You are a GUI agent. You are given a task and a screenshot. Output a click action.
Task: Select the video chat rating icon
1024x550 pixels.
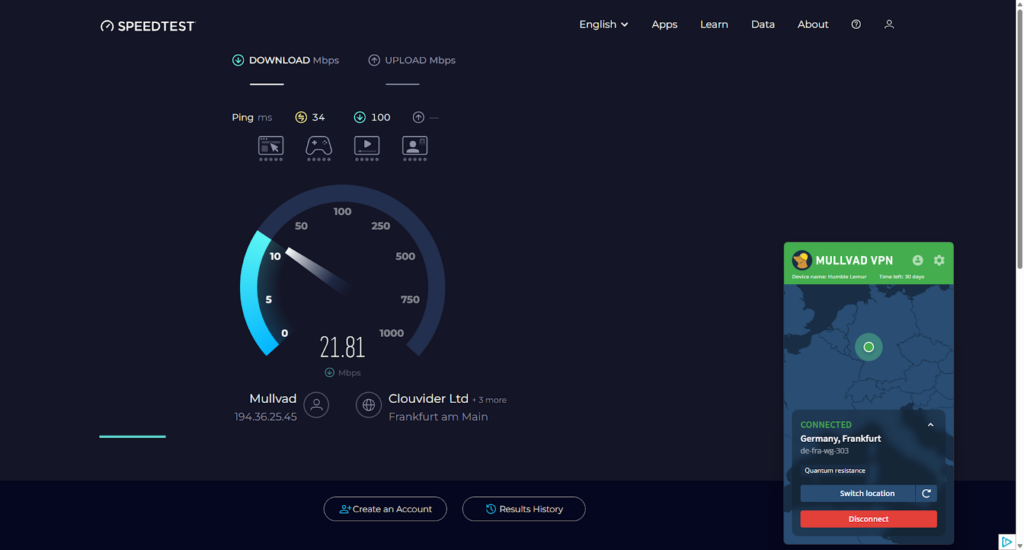coord(415,148)
